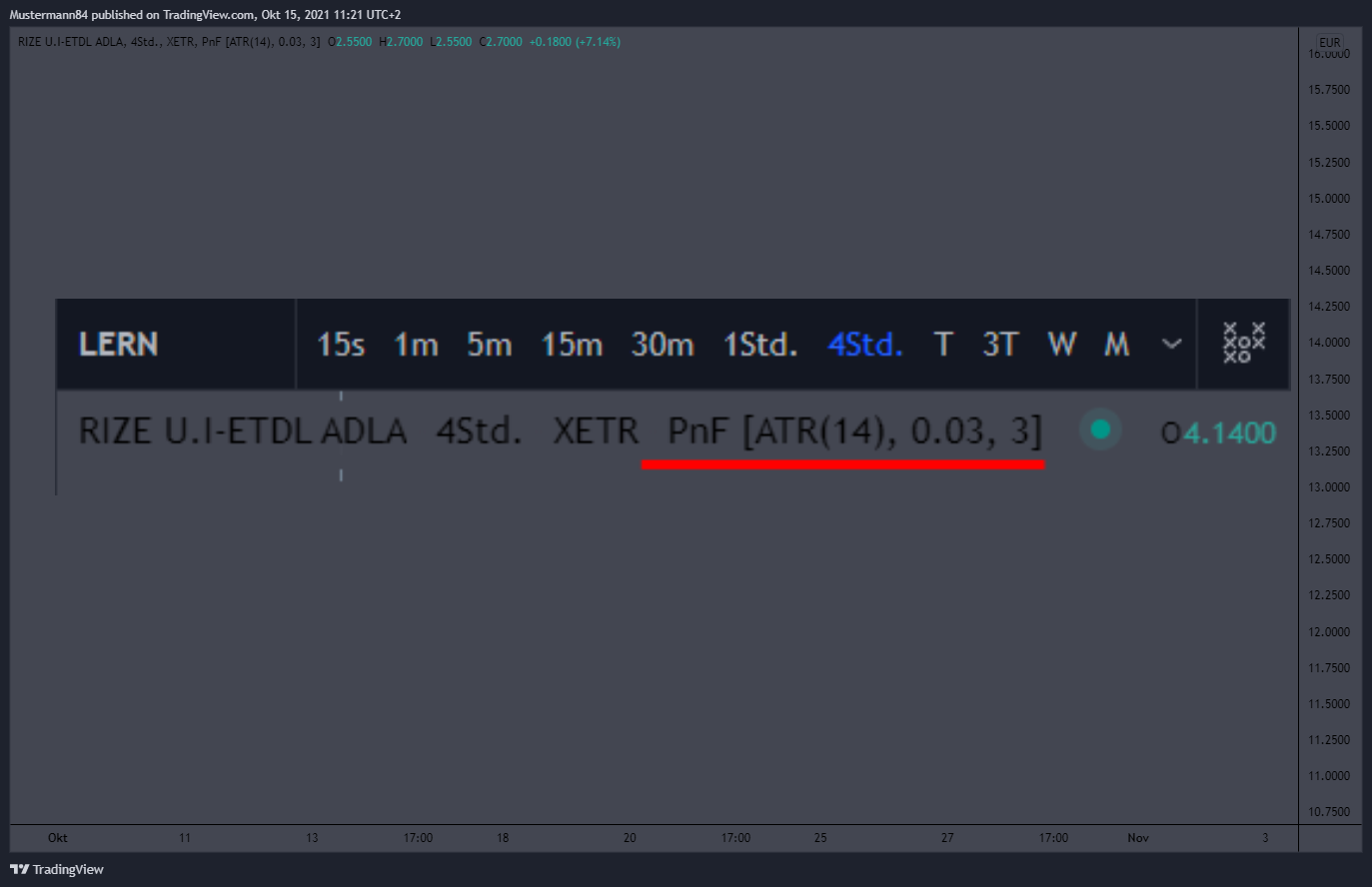Click the TradingView logo

pos(57,869)
